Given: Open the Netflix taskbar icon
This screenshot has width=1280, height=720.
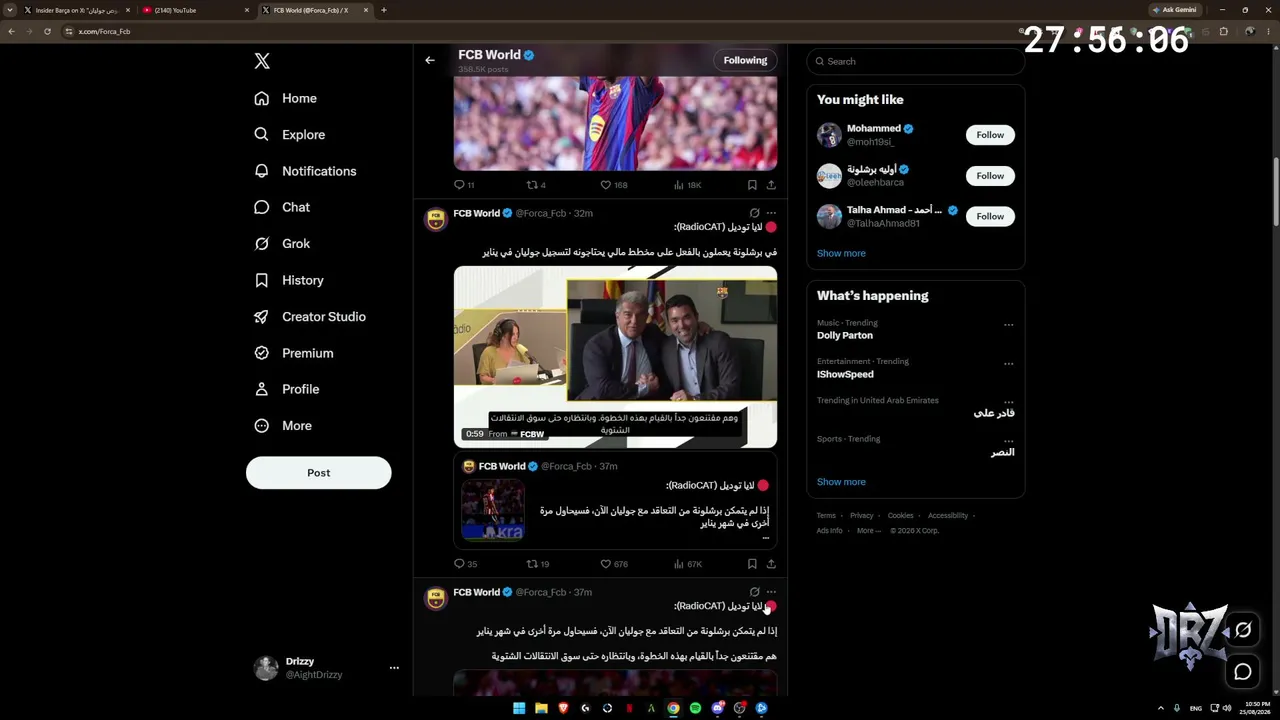Looking at the screenshot, I should [x=629, y=708].
